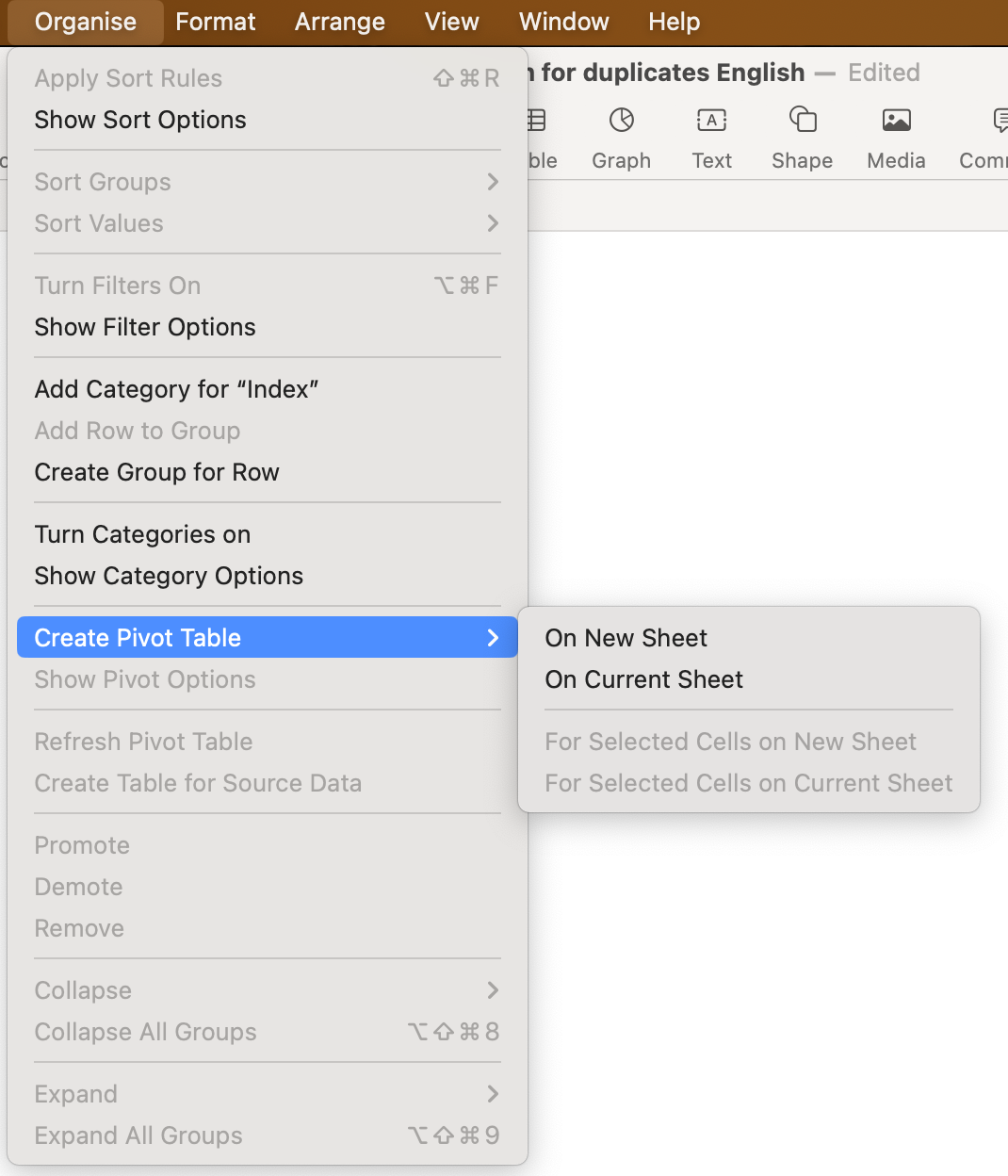Open the Arrange menu

tap(339, 22)
